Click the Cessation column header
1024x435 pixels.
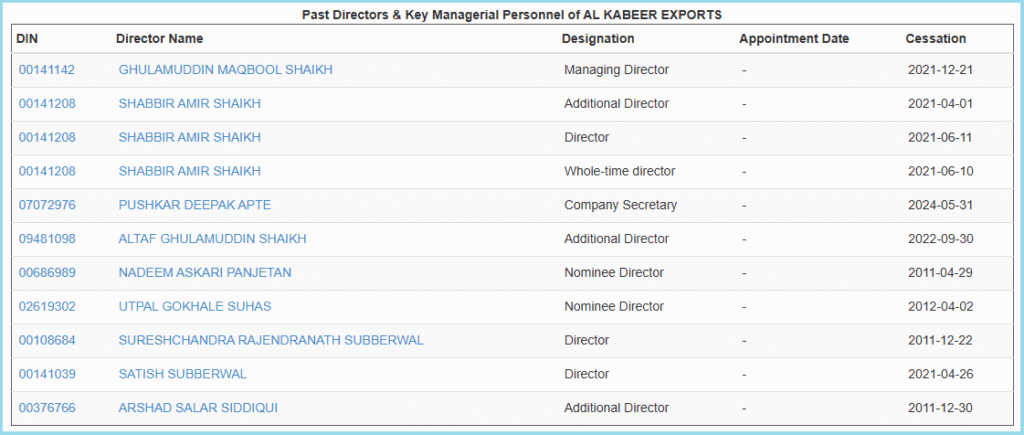coord(935,39)
